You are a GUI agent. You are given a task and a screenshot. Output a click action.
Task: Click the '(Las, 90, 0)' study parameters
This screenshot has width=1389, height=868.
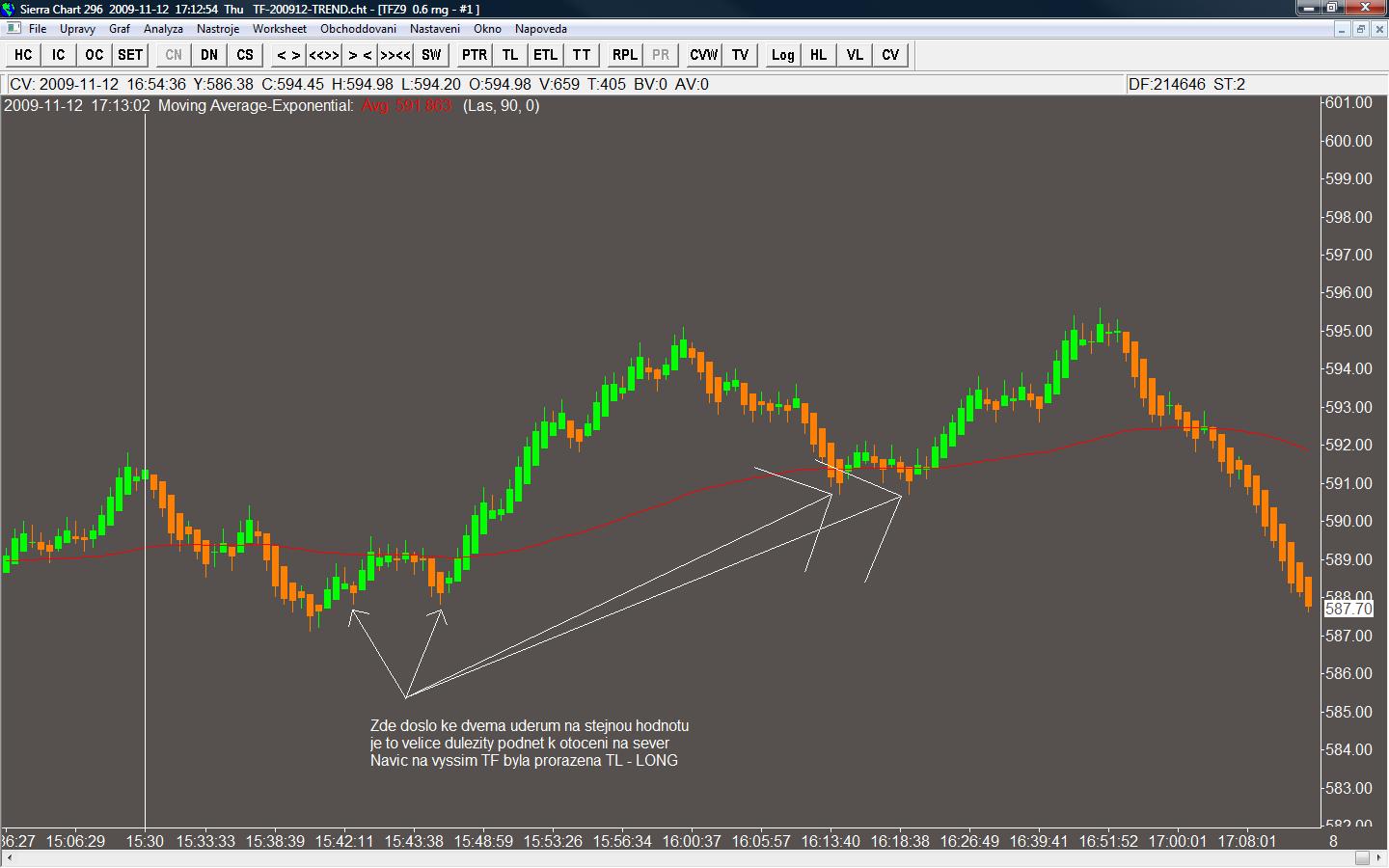point(502,106)
